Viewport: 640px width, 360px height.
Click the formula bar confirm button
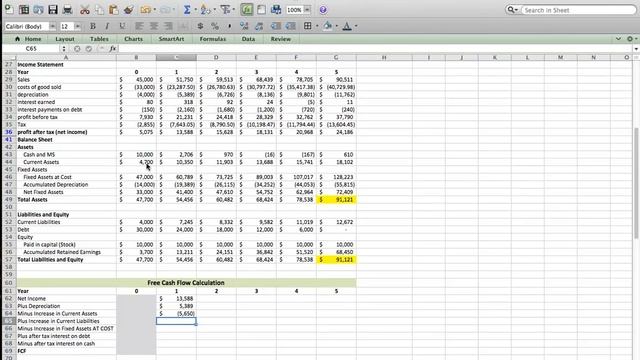pos(89,49)
